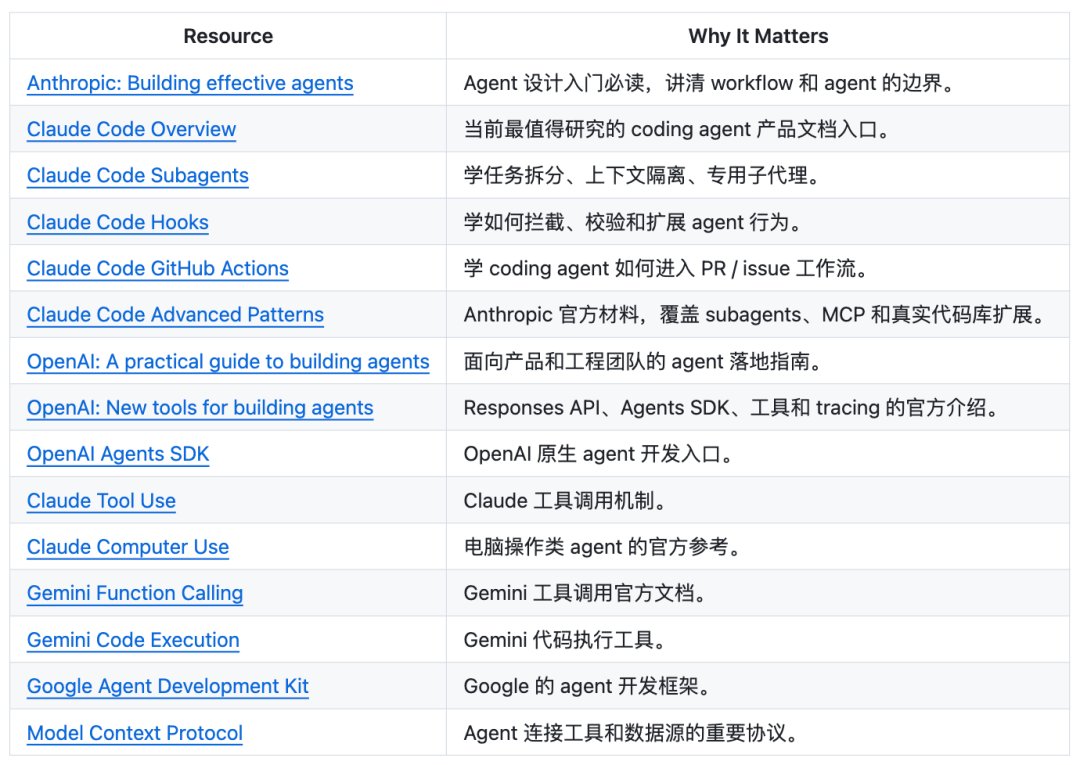The height and width of the screenshot is (765, 1080).
Task: Click the Why It Matters column header
Action: click(x=758, y=36)
